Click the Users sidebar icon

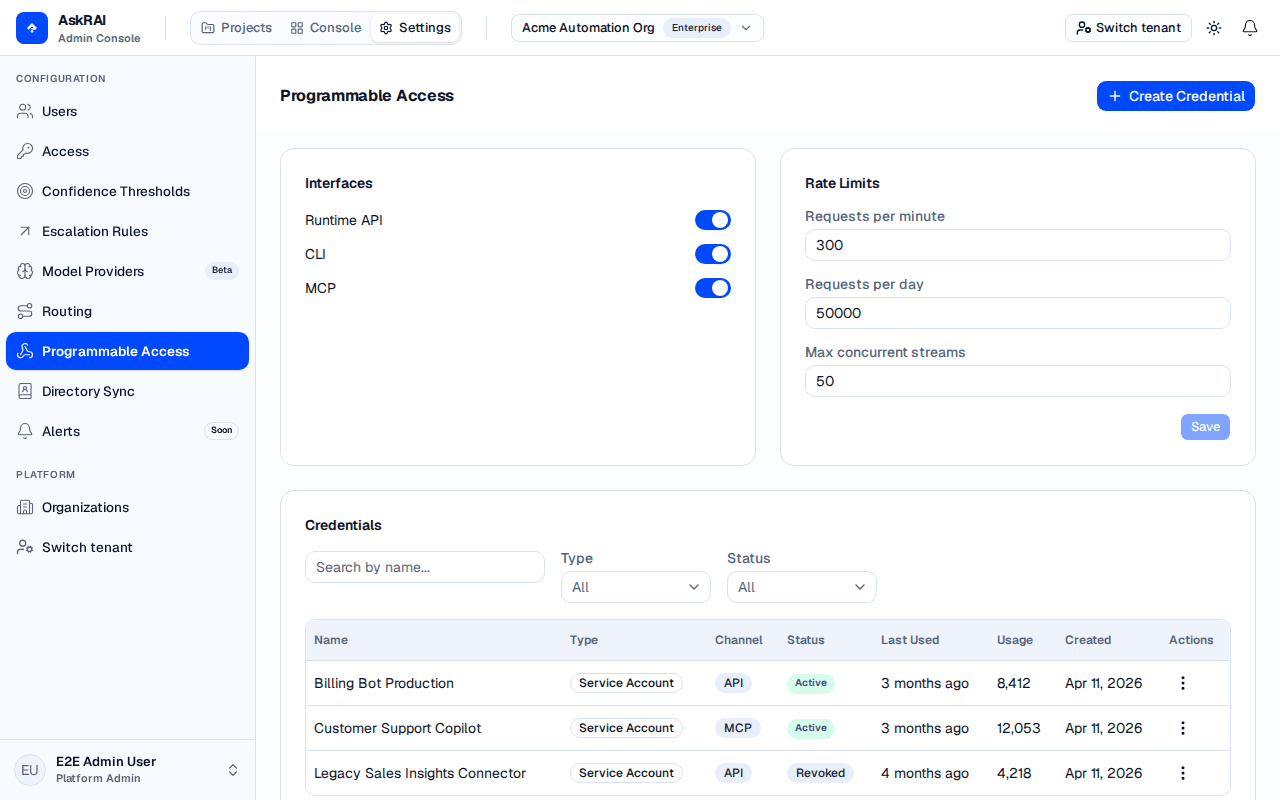pyautogui.click(x=25, y=111)
